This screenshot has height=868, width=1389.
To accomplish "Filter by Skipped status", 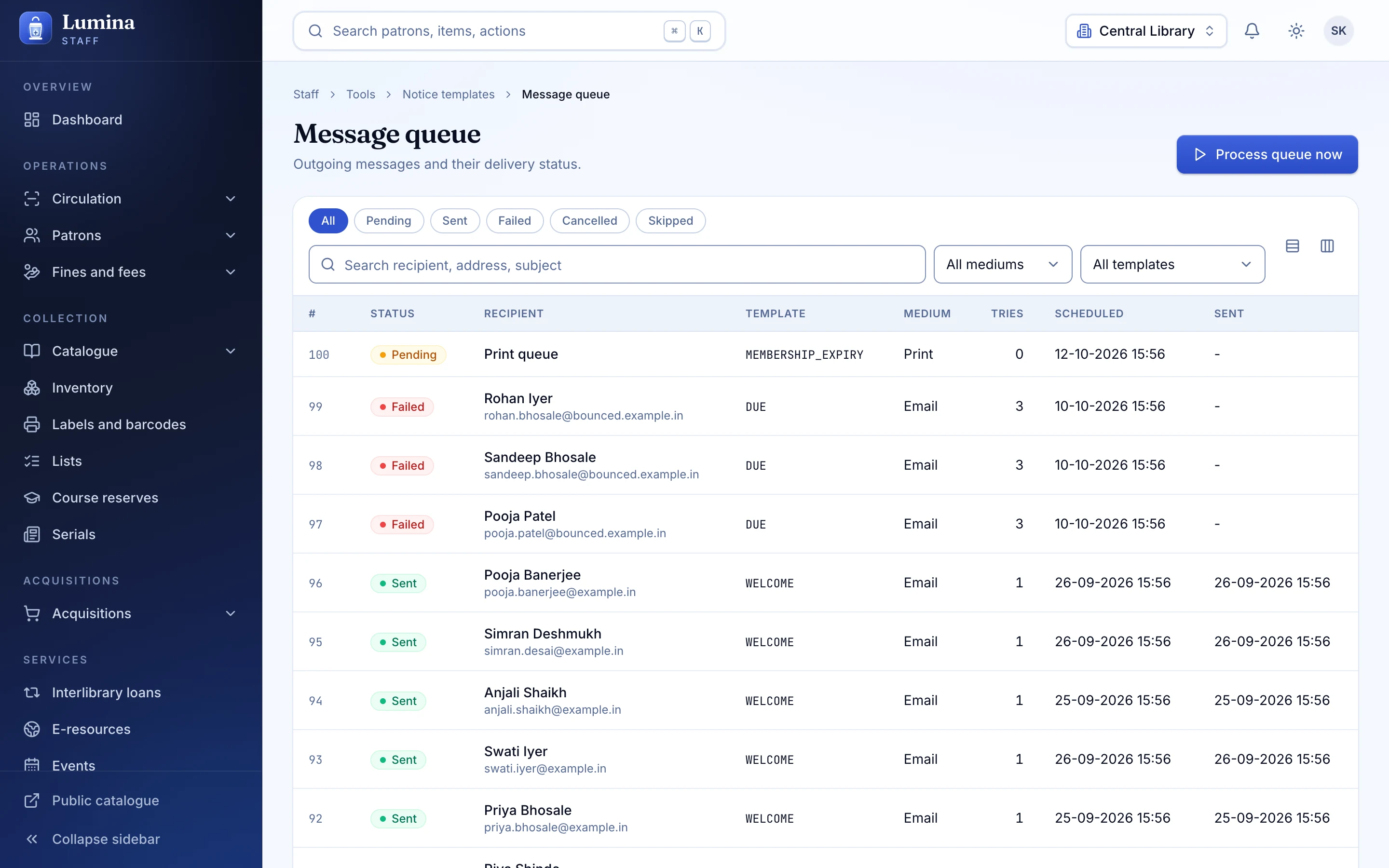I will (x=670, y=220).
